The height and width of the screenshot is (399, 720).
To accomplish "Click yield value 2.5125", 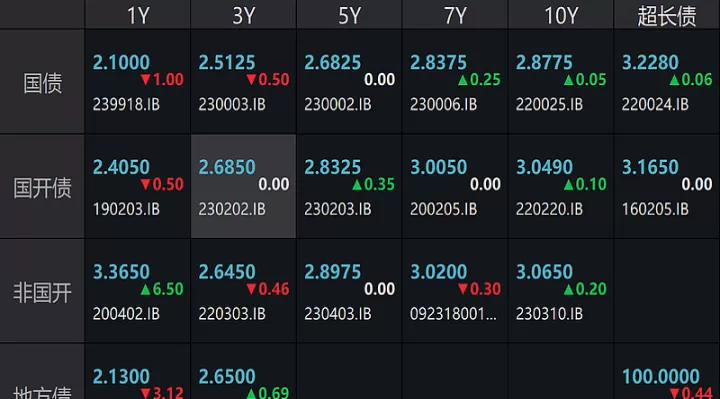I will click(x=227, y=62).
